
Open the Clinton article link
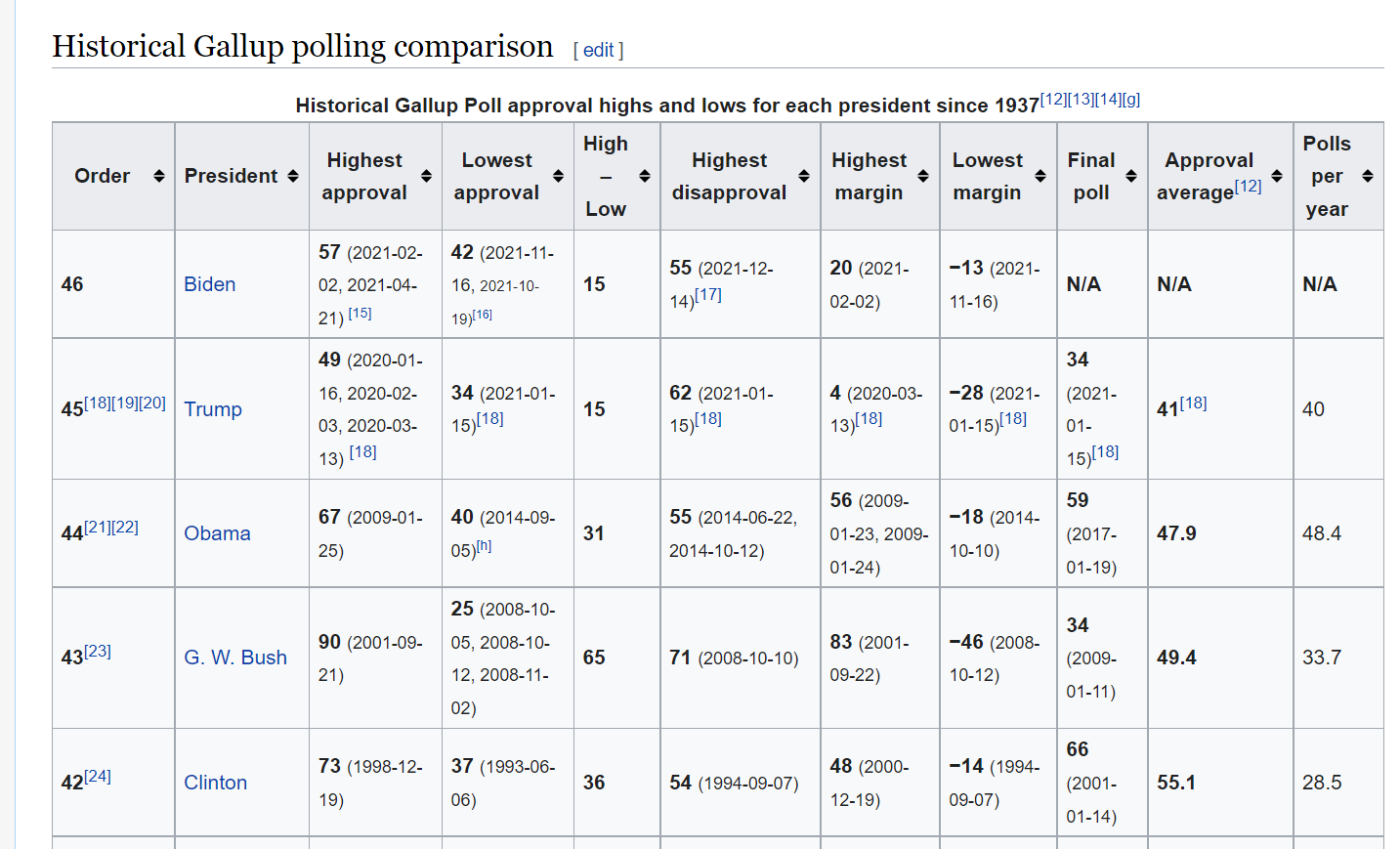point(216,783)
